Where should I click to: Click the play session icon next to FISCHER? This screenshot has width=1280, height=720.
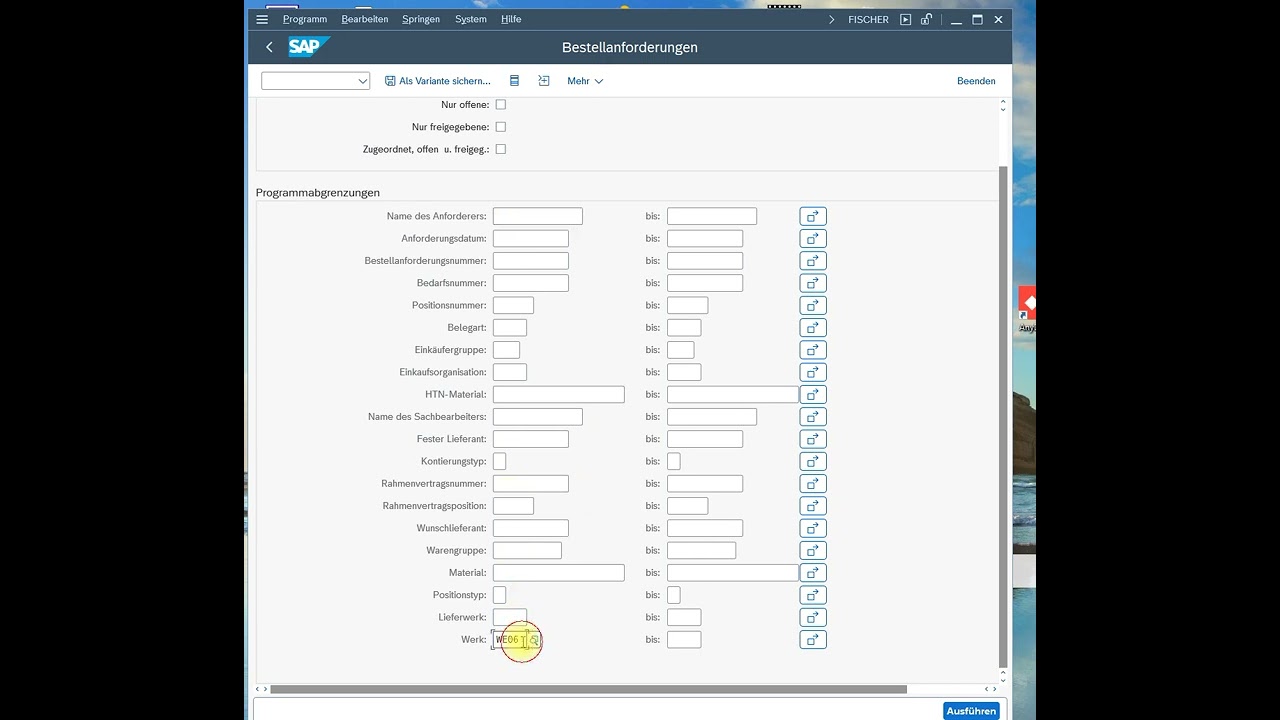(905, 19)
